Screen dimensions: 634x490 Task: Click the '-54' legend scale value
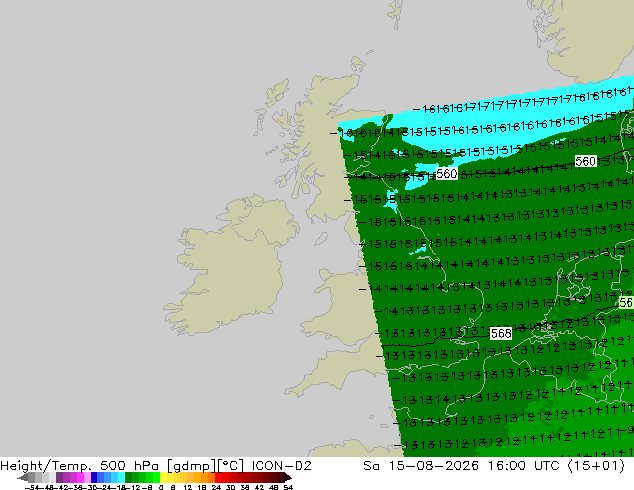[x=32, y=487]
